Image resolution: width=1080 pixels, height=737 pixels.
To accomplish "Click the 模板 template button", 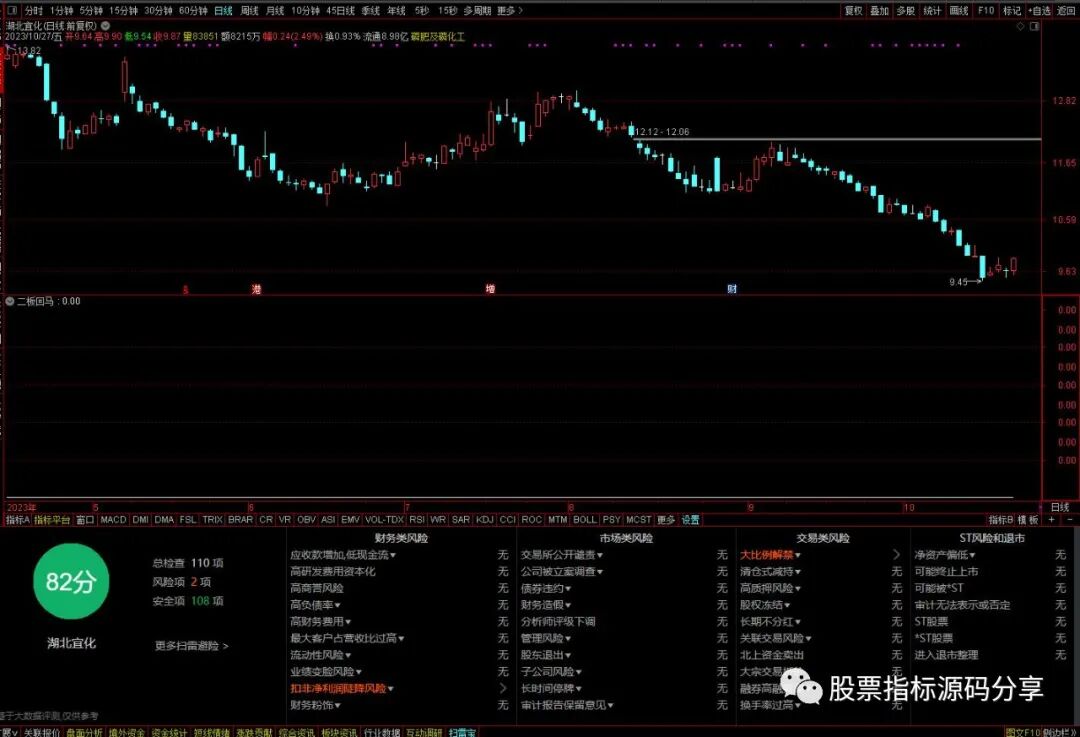I will 1028,520.
